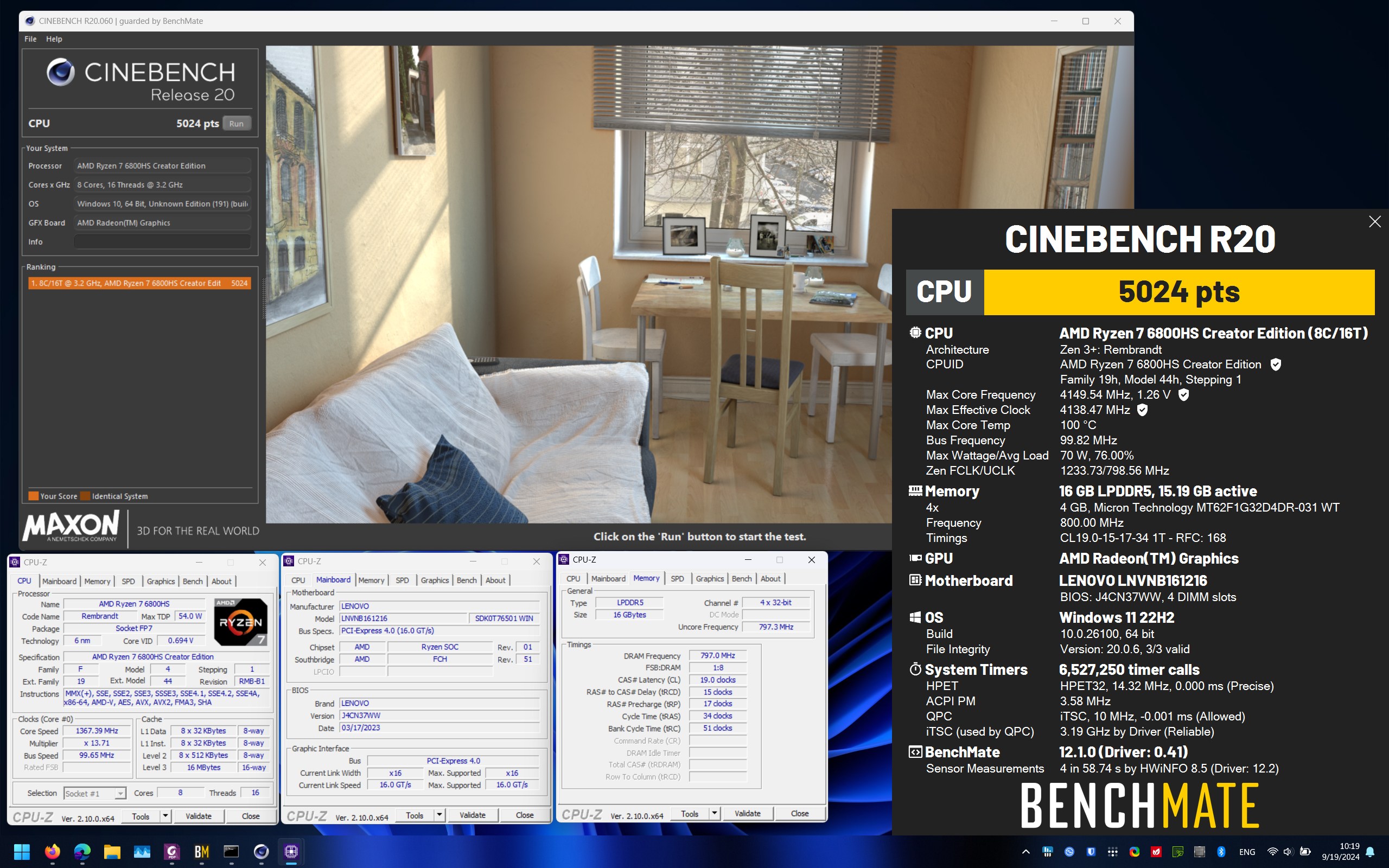Click the battery charging tray icon
Viewport: 1389px width, 868px height.
[x=1304, y=852]
